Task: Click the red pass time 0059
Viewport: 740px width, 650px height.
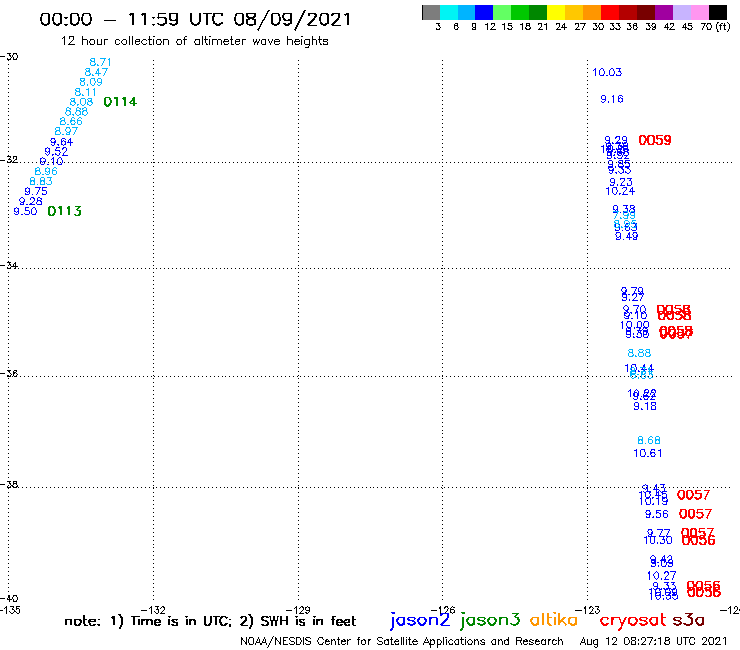Action: (655, 140)
